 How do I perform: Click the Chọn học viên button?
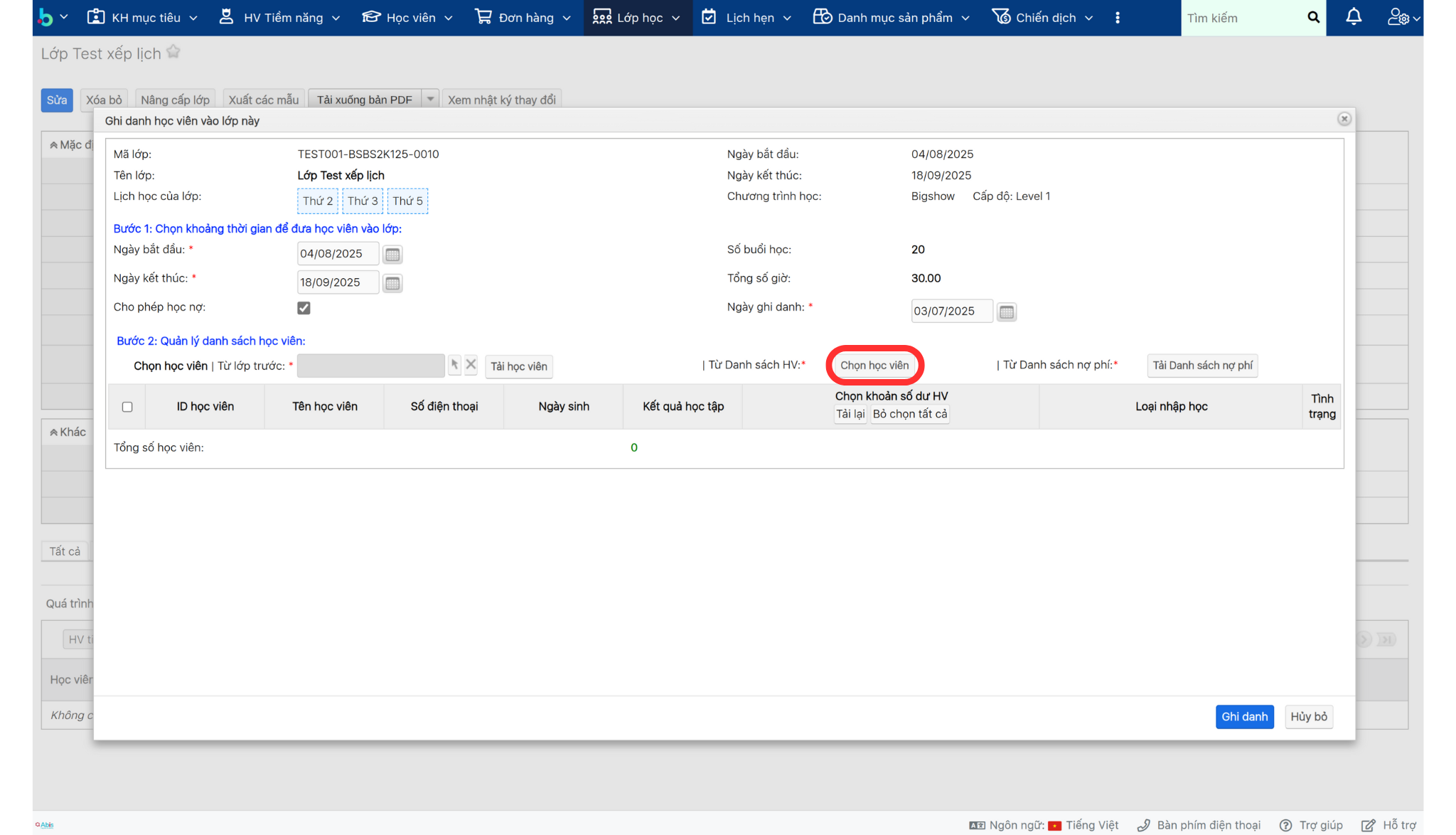click(874, 366)
